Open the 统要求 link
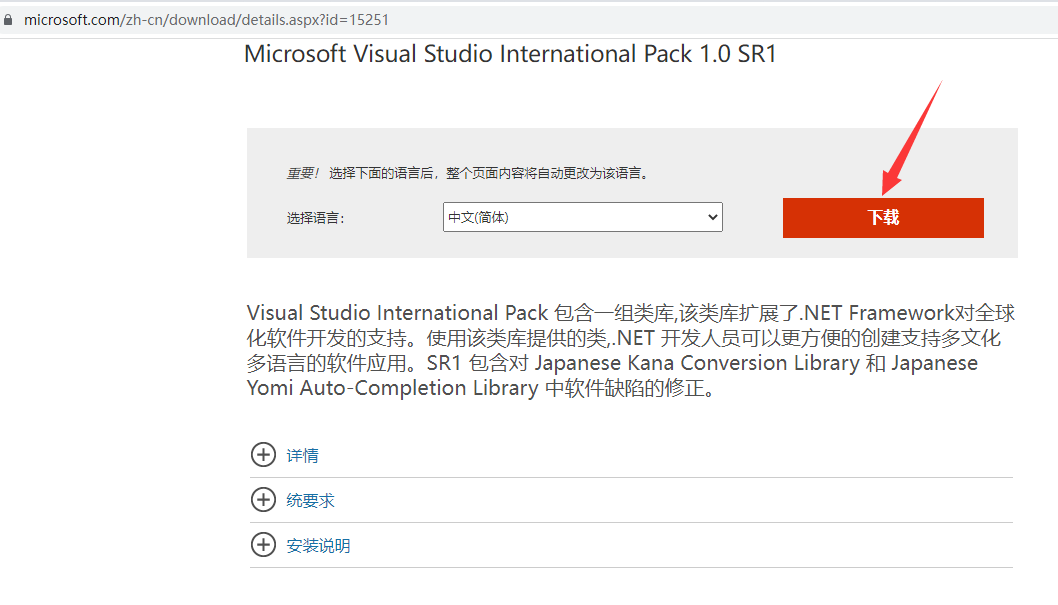The height and width of the screenshot is (605, 1058). [x=310, y=500]
